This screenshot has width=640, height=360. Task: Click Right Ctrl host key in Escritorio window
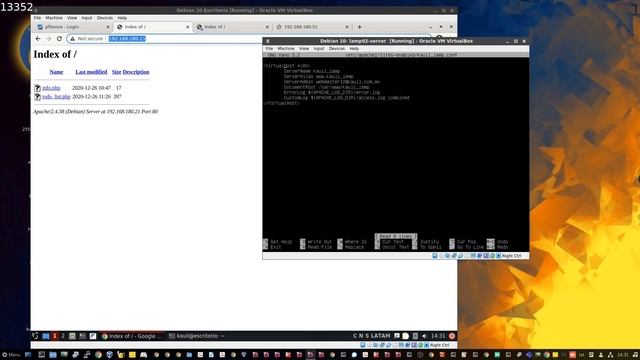tap(440, 345)
